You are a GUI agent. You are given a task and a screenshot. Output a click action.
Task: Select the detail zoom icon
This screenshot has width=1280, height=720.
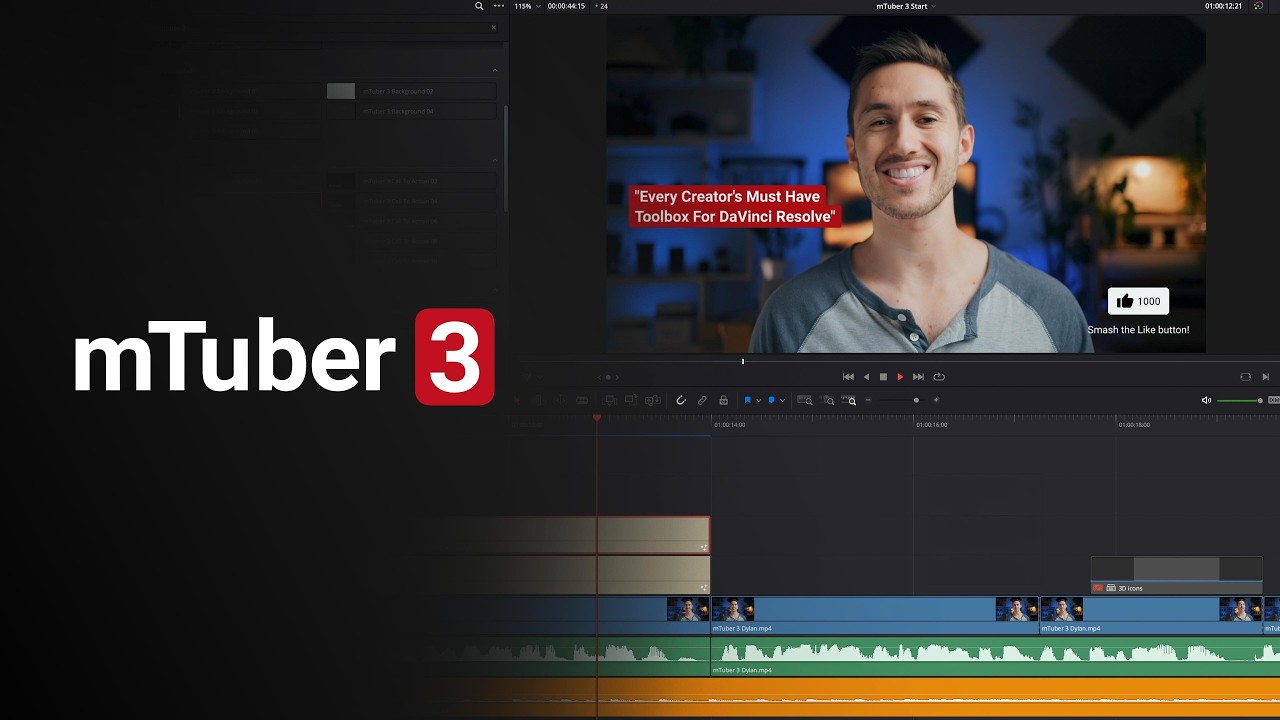[x=828, y=400]
